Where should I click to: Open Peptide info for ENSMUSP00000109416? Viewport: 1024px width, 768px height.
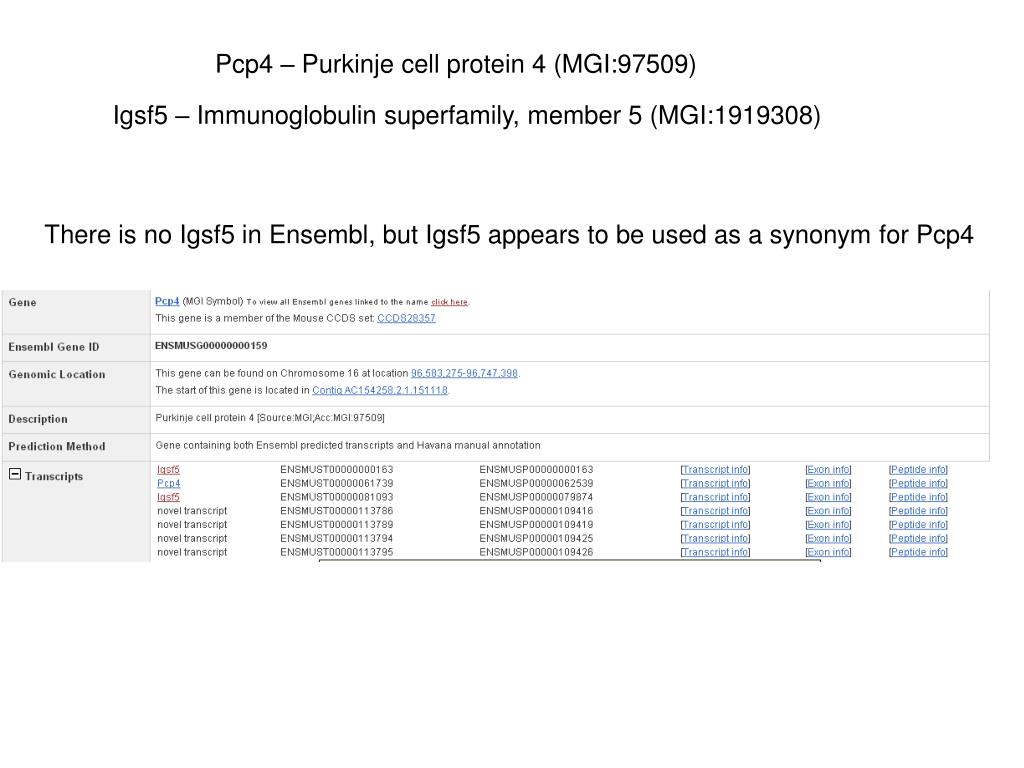click(x=918, y=511)
